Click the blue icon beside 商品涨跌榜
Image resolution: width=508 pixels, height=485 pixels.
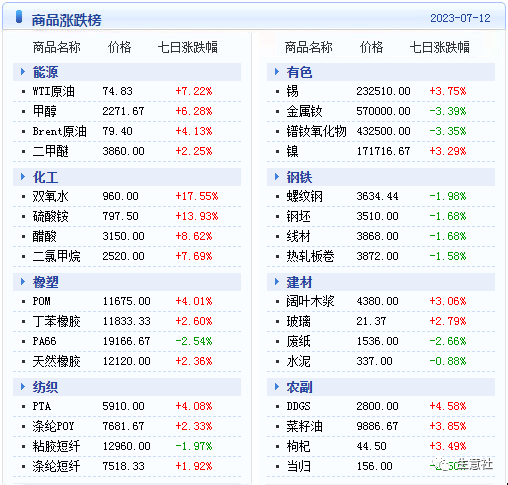click(x=19, y=17)
